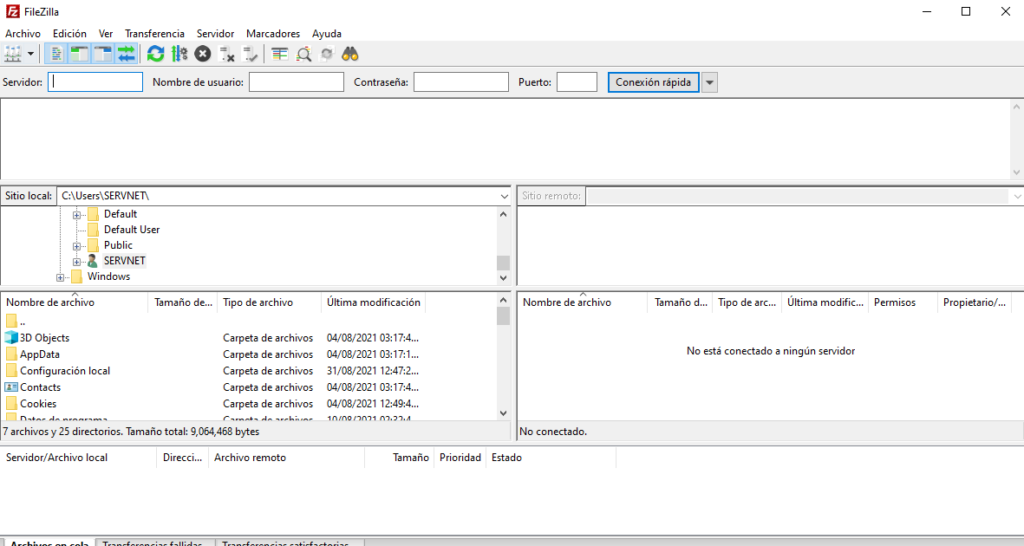The height and width of the screenshot is (546, 1024).
Task: Toggle message log display
Action: (x=57, y=53)
